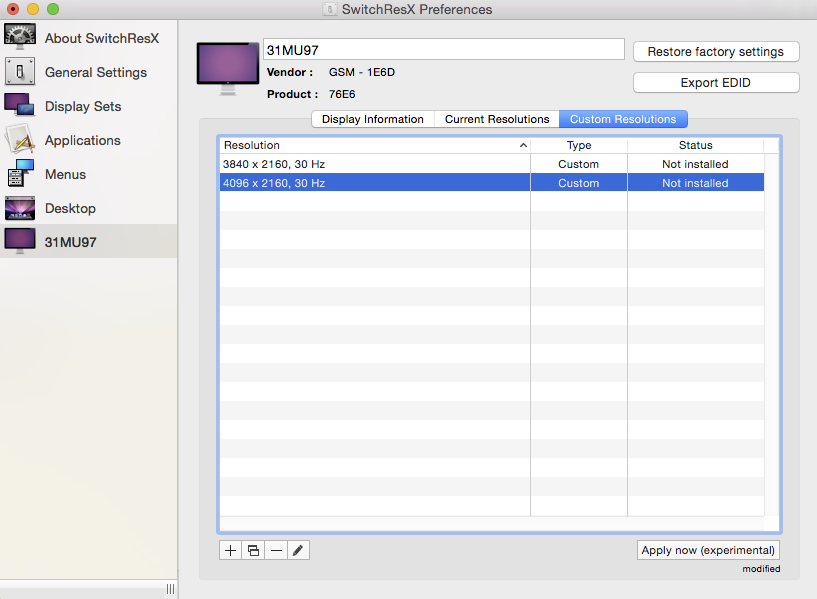Image resolution: width=817 pixels, height=599 pixels.
Task: Zoom the window with green button
Action: click(x=53, y=9)
